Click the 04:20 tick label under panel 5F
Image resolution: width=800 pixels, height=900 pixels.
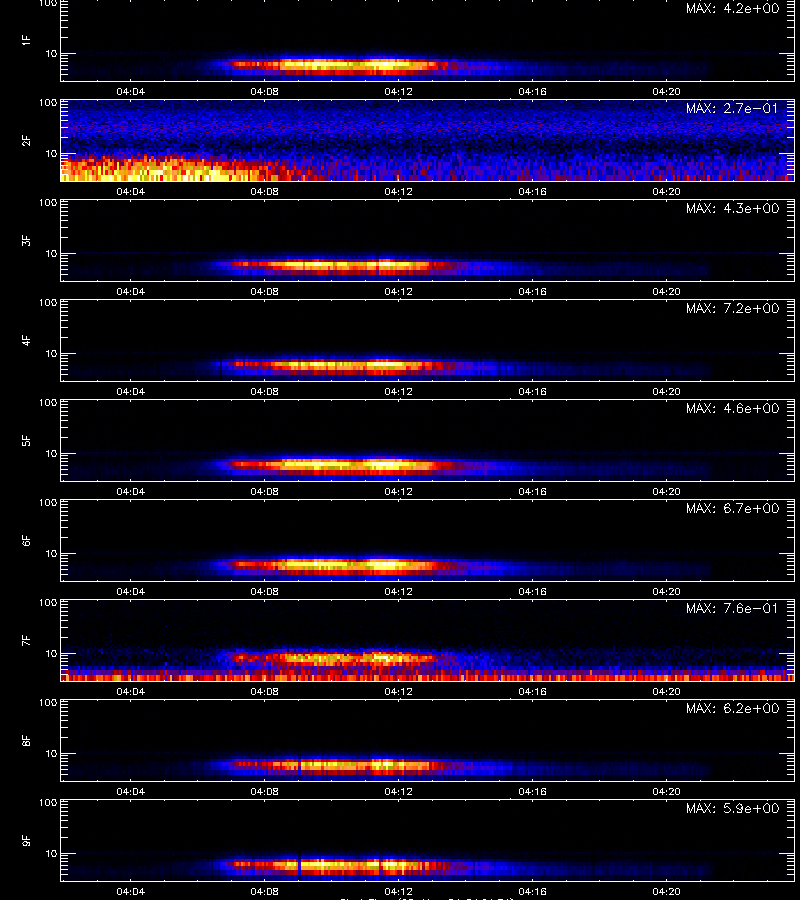tap(666, 492)
